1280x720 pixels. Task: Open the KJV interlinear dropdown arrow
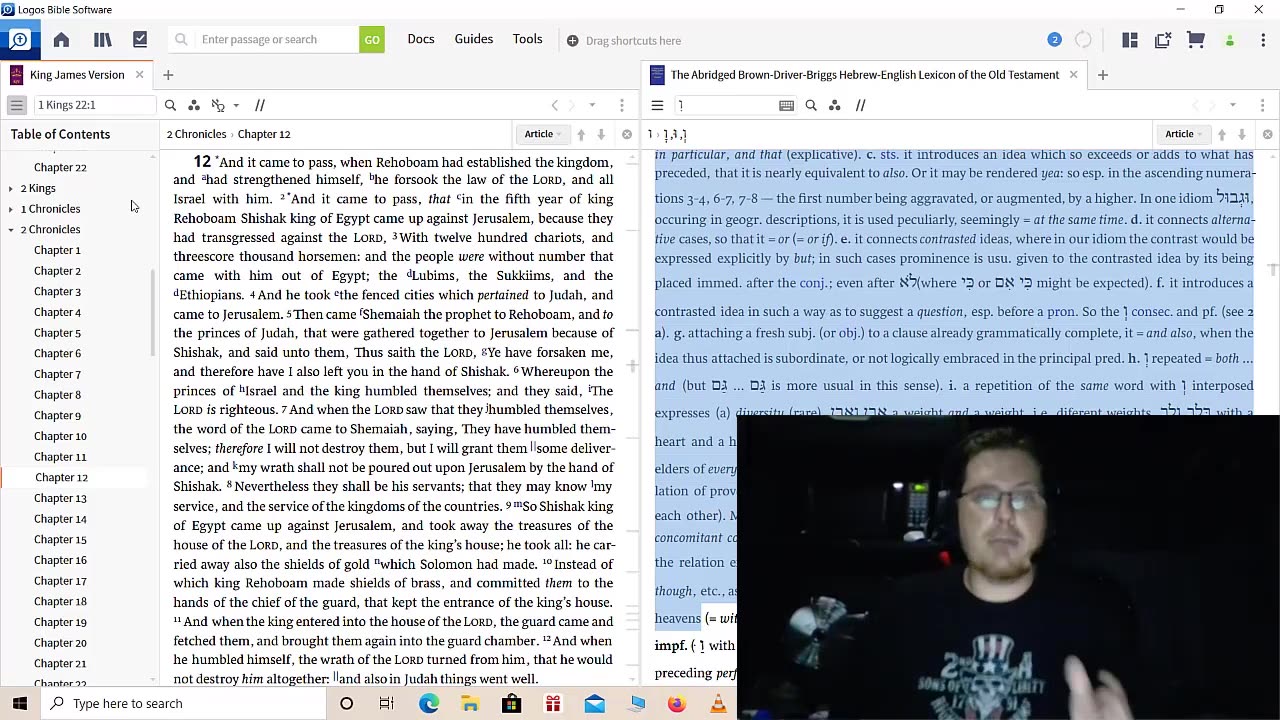click(x=236, y=105)
